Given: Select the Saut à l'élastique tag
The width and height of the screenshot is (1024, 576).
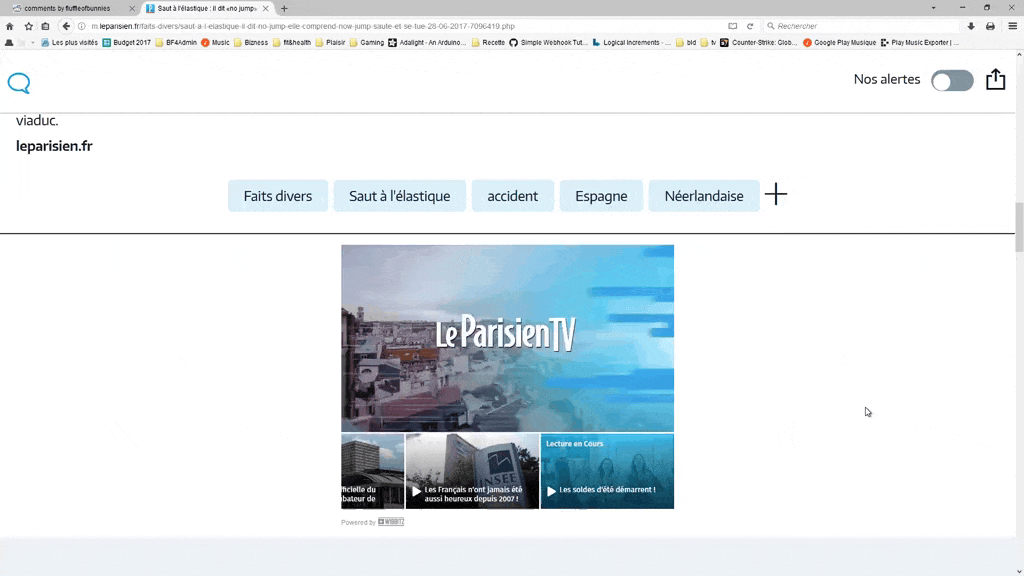Looking at the screenshot, I should point(399,196).
